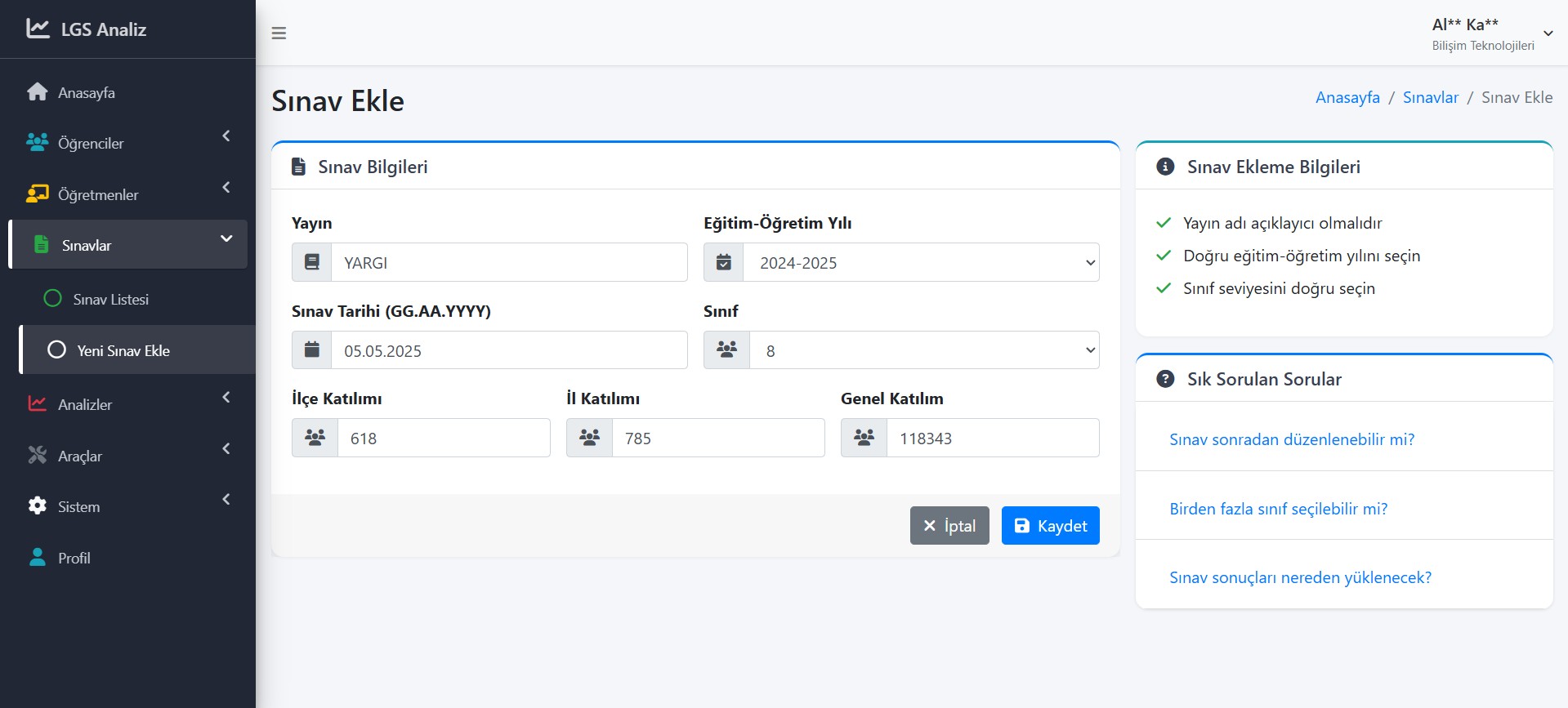The width and height of the screenshot is (1568, 708).
Task: Expand the user profile menu chevron
Action: (1548, 33)
